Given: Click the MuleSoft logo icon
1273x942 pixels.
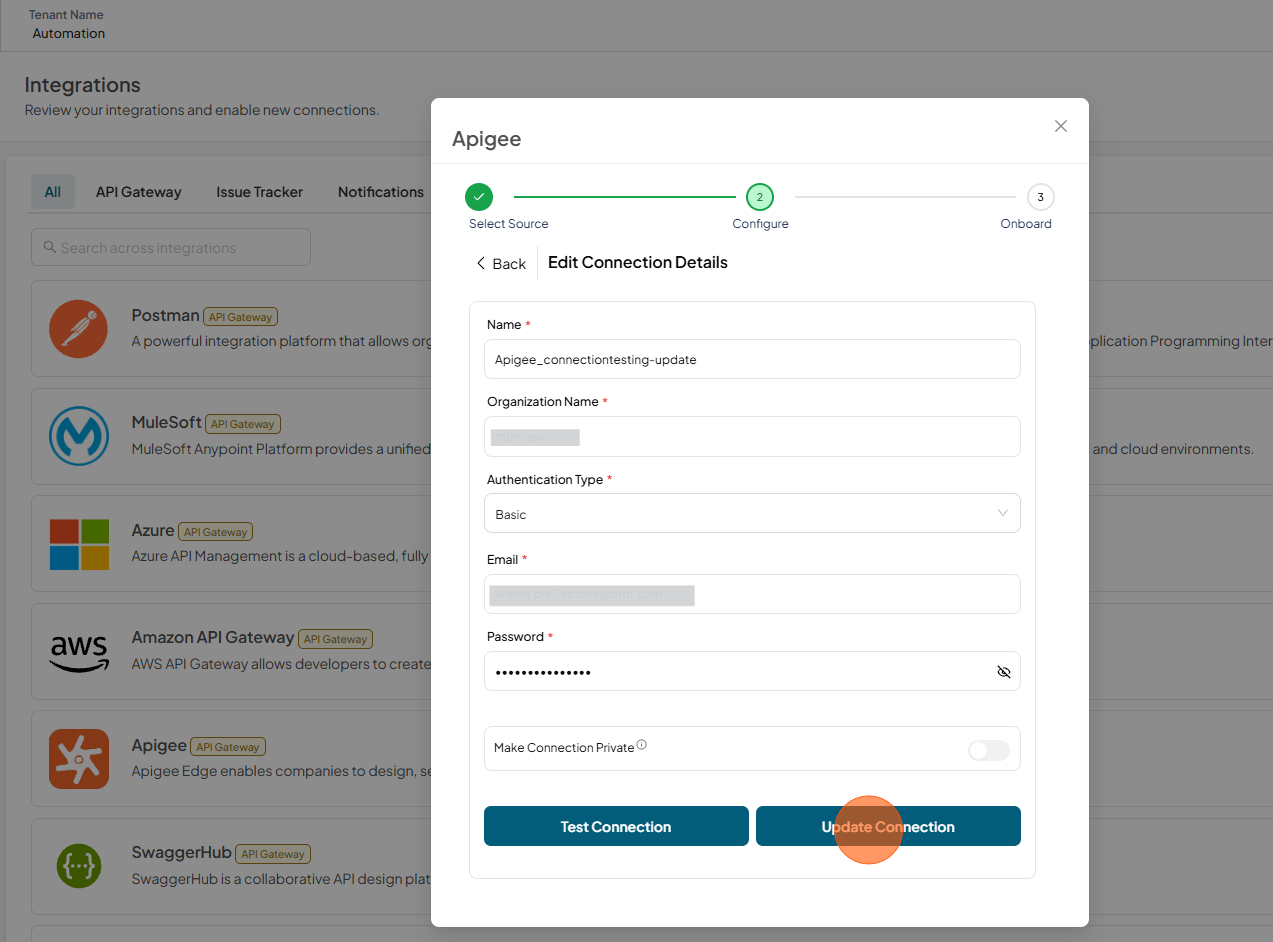Looking at the screenshot, I should point(79,436).
